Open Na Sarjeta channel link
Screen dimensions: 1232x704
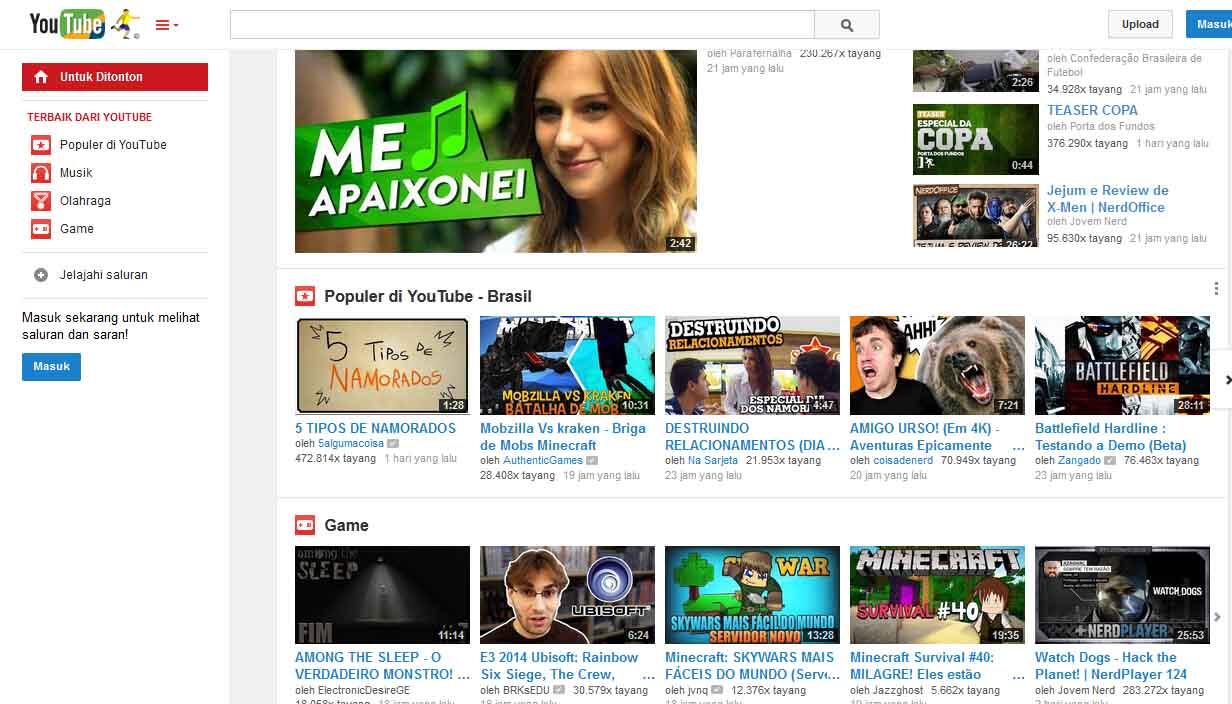point(713,460)
